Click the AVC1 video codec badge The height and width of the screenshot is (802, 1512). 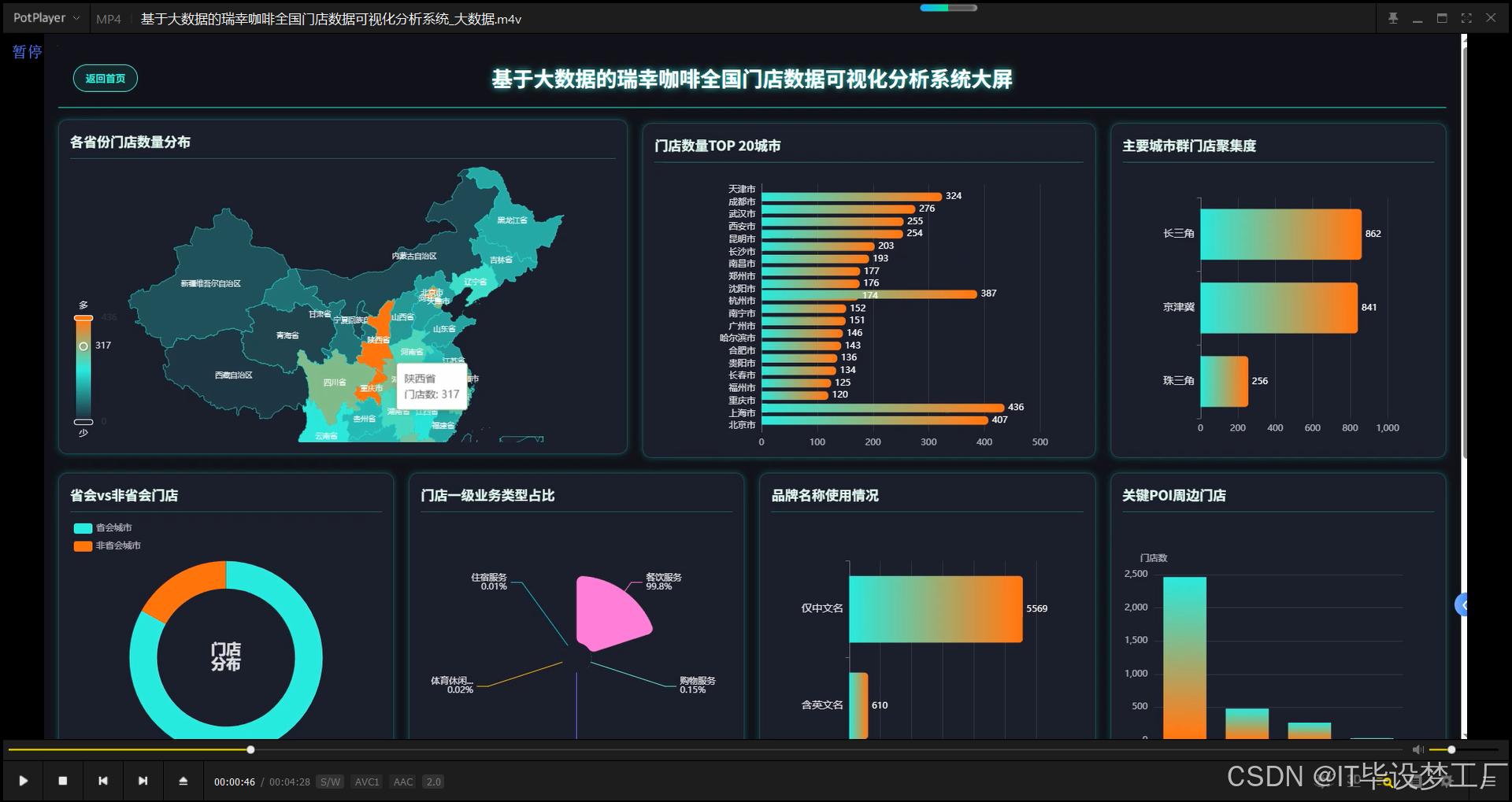(367, 782)
